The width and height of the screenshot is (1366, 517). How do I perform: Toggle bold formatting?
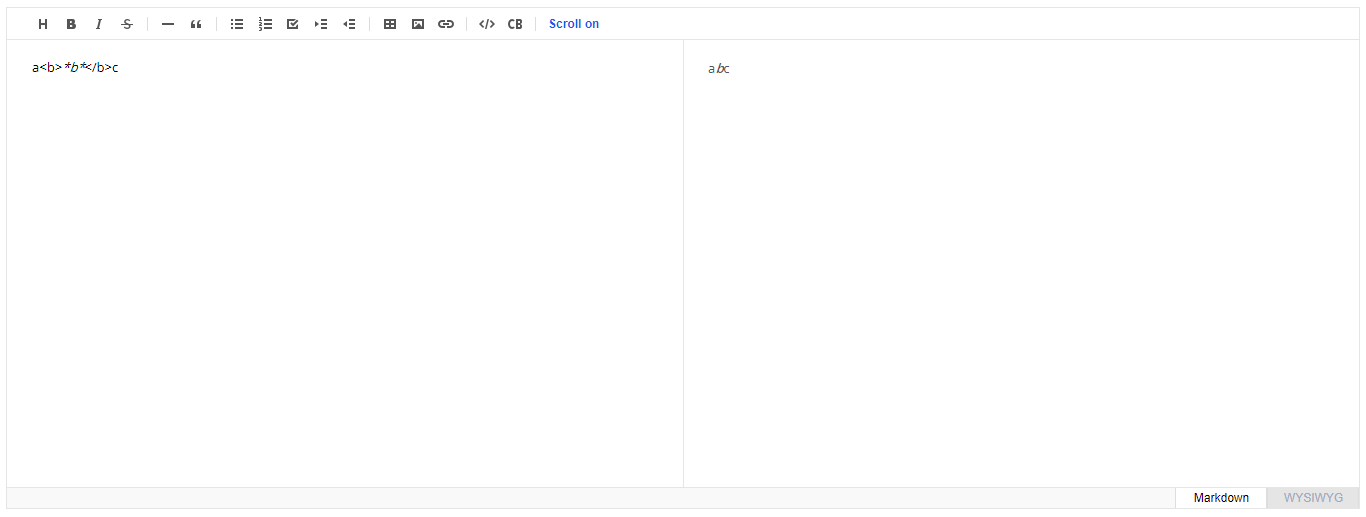click(71, 24)
